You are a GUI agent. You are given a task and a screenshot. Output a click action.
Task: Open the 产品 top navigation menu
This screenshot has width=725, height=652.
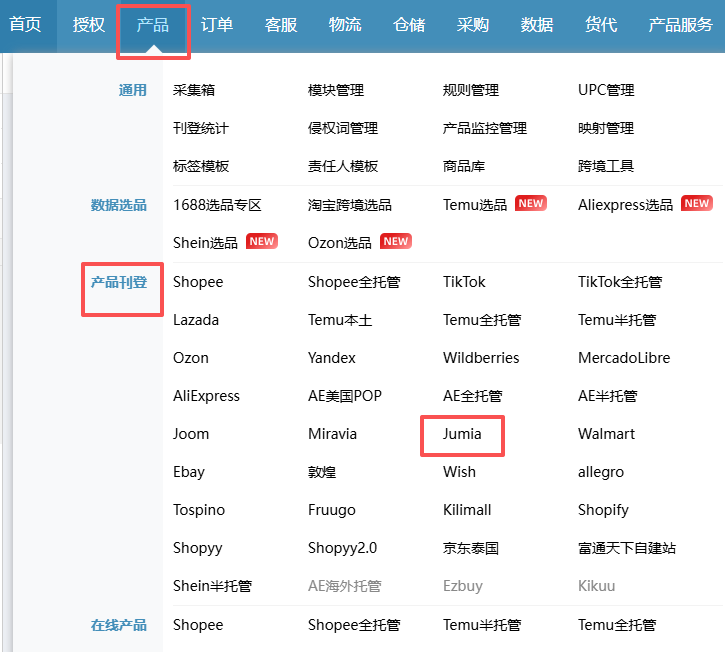coord(152,25)
